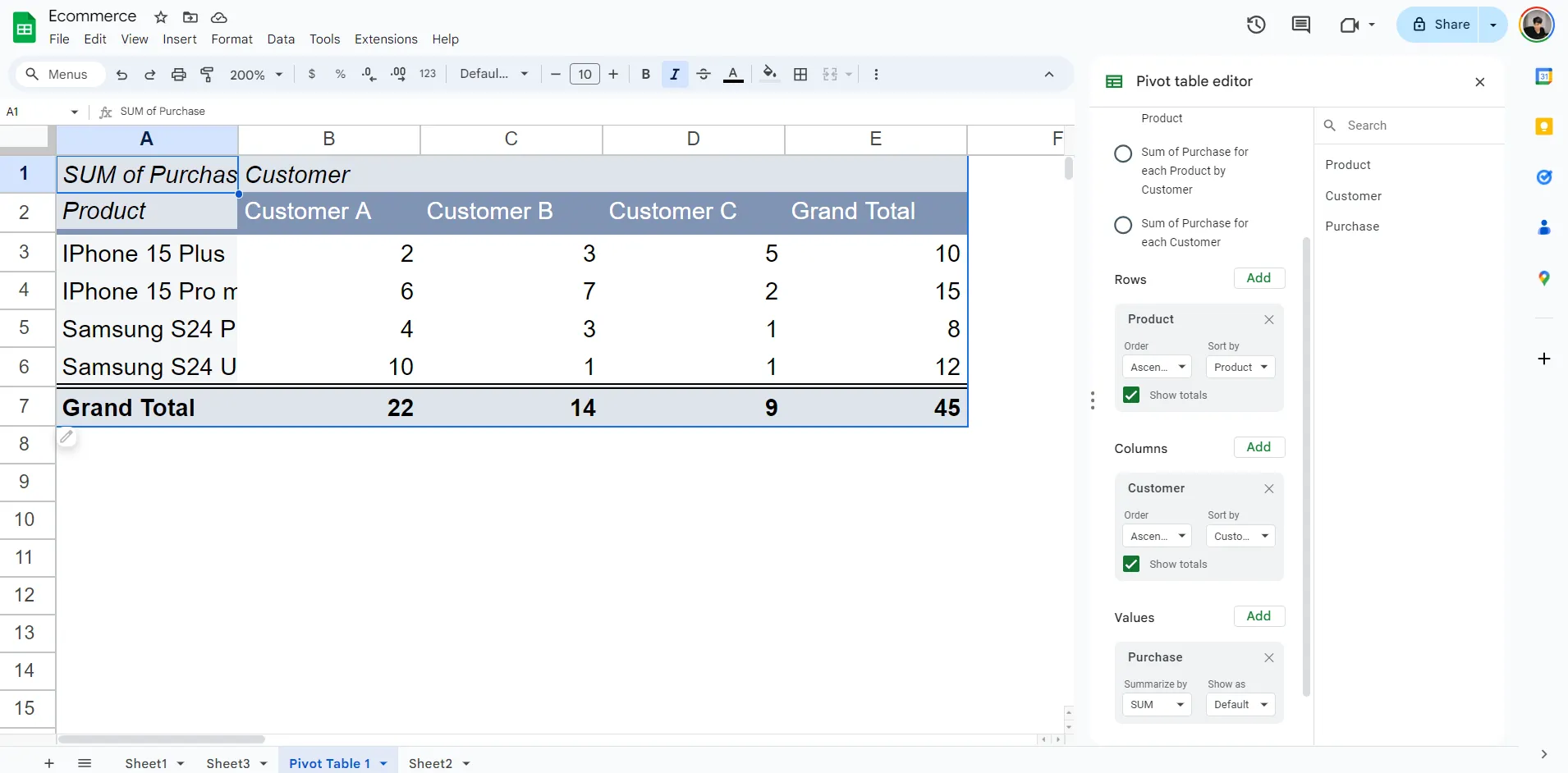Screen dimensions: 1568x773
Task: Open the fill color picker
Action: 769,74
